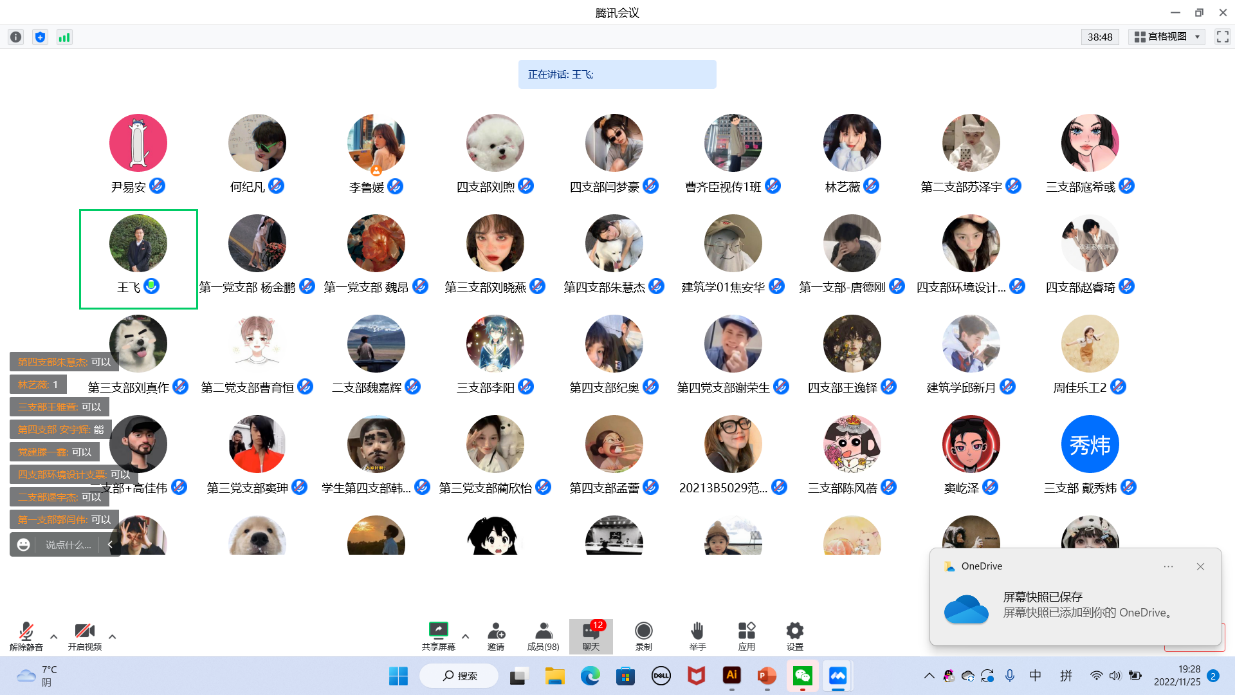Open meeting 设置 gear icon
Viewport: 1235px width, 695px height.
tap(795, 635)
